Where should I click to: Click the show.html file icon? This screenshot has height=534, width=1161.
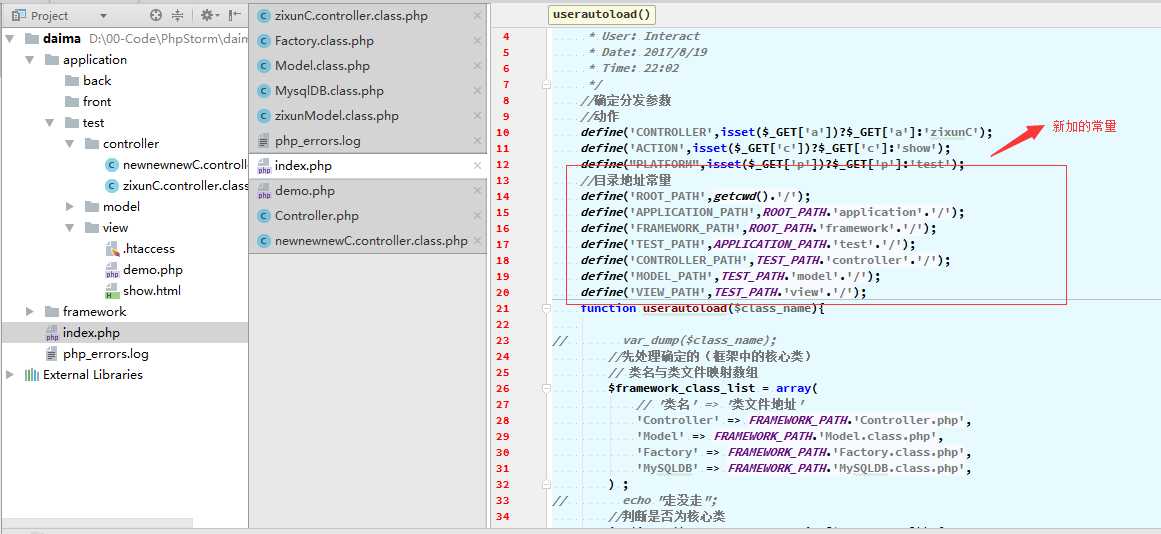click(x=113, y=291)
